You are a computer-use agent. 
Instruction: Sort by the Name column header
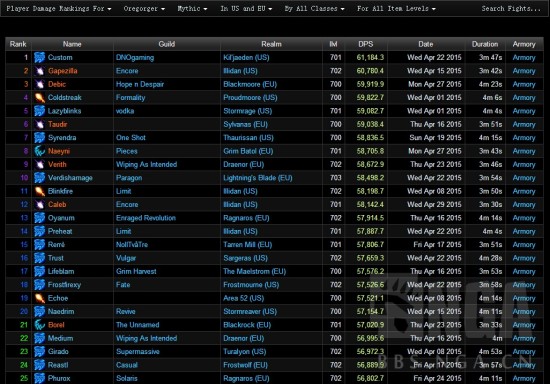point(72,44)
